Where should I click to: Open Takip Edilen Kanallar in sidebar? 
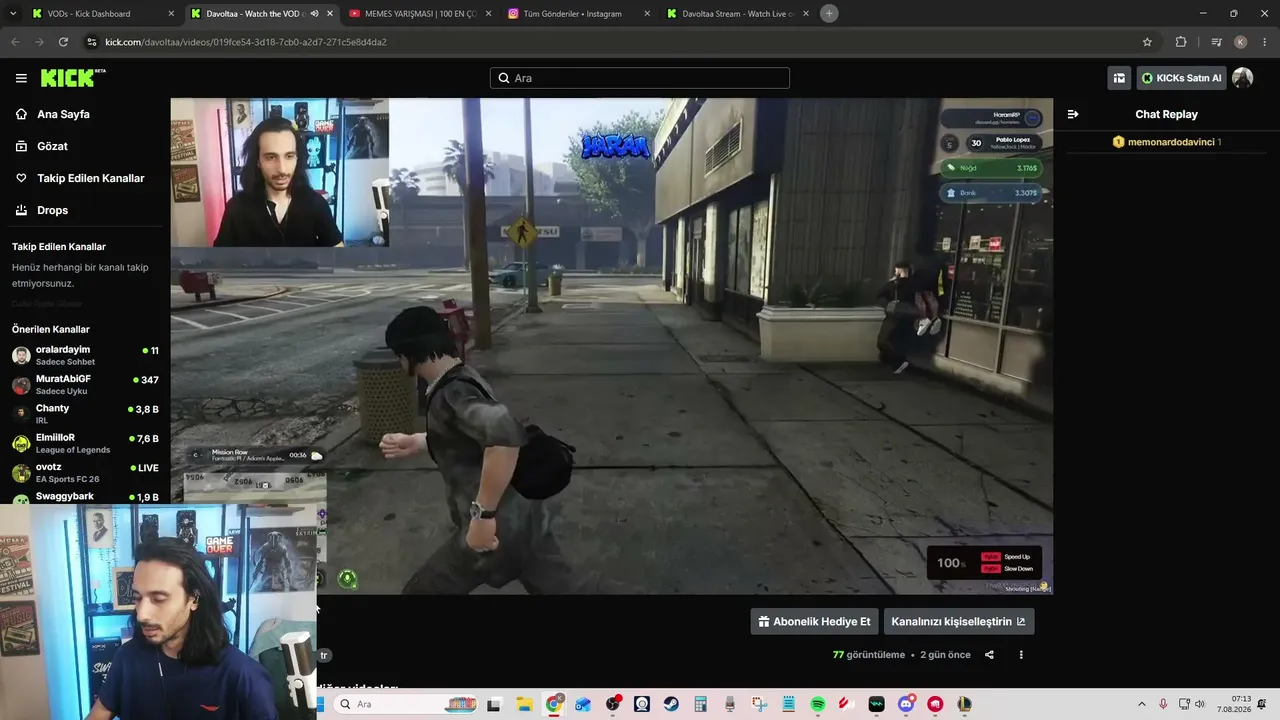[x=90, y=178]
